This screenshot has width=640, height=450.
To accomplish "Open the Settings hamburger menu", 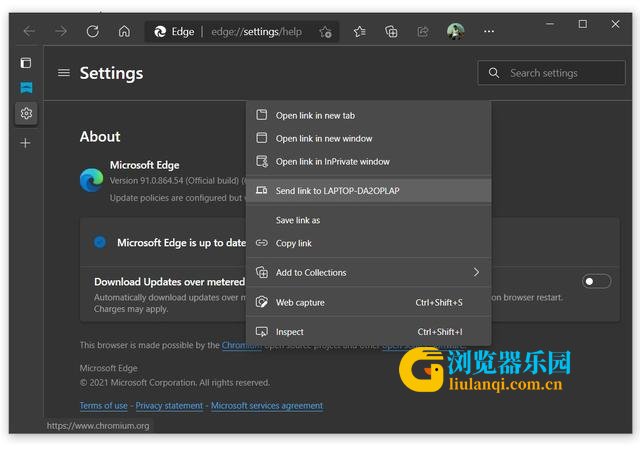I will click(x=64, y=73).
